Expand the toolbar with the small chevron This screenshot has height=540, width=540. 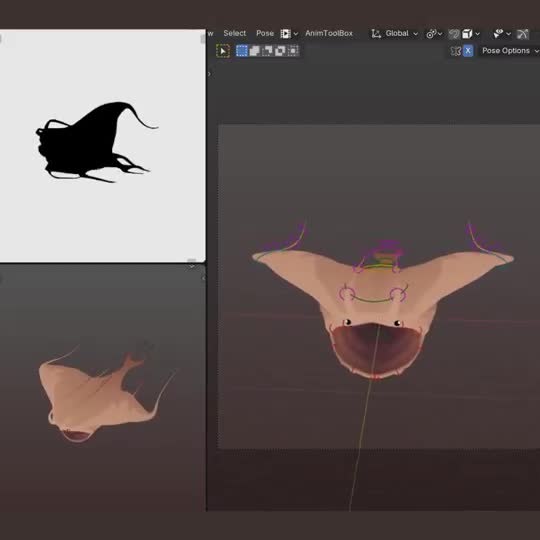coord(209,74)
